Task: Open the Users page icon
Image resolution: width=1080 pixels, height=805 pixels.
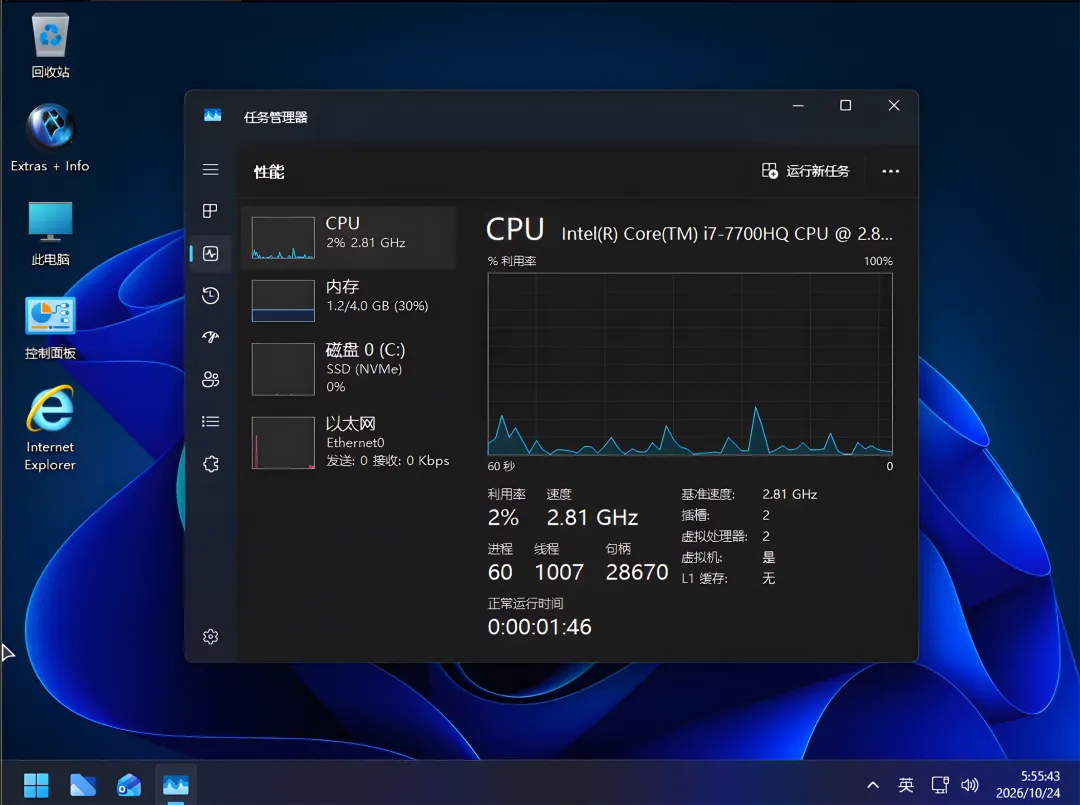Action: (211, 379)
